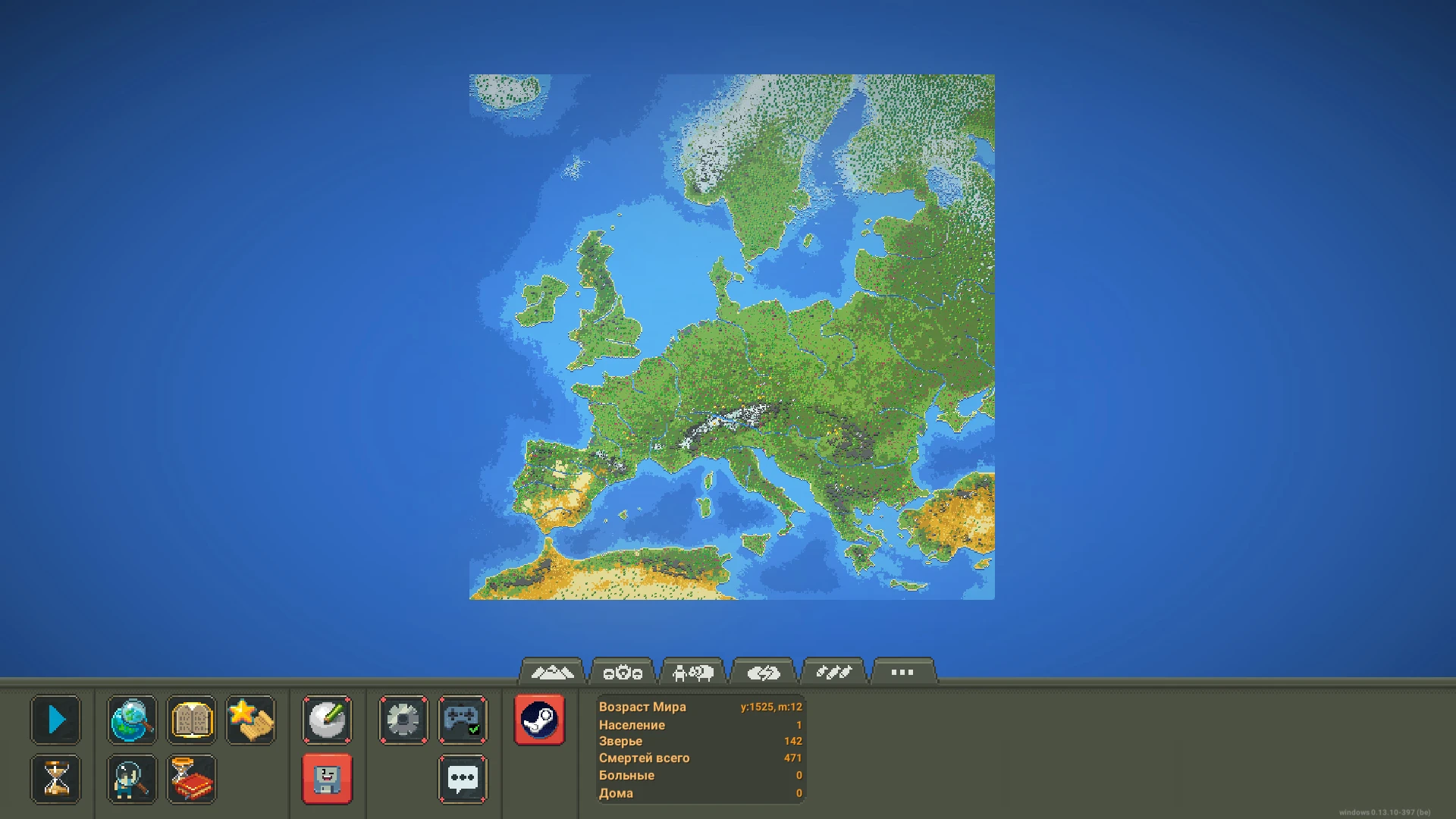Screen dimensions: 1456x819
Task: Open the settings gear icon
Action: [x=403, y=720]
